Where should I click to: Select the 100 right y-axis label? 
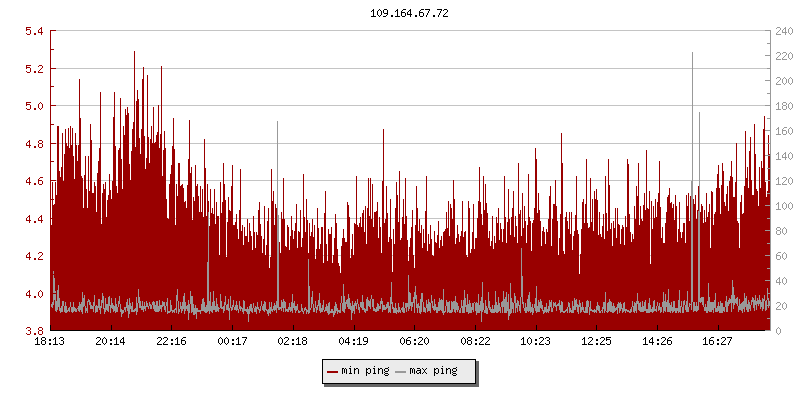(x=784, y=206)
